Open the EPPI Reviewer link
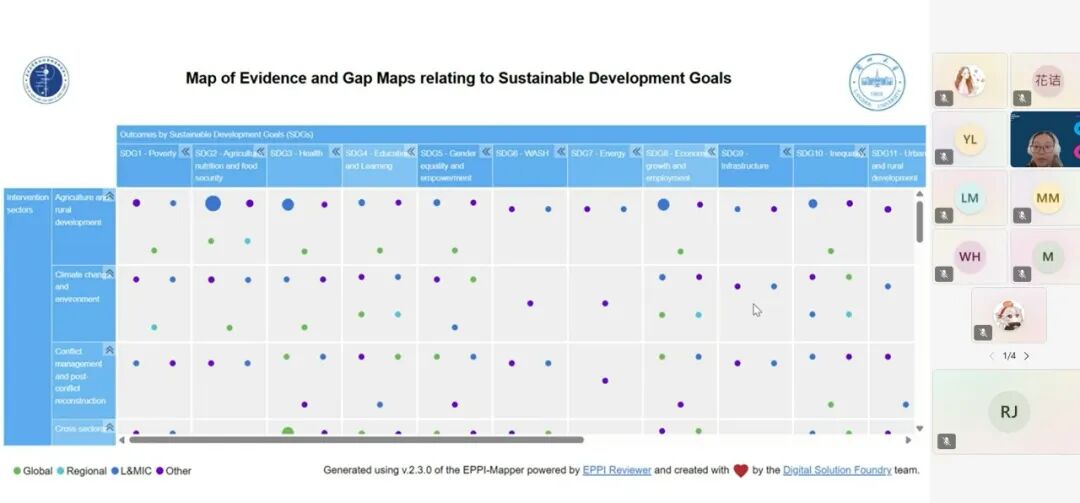Image resolution: width=1080 pixels, height=503 pixels. tap(616, 470)
